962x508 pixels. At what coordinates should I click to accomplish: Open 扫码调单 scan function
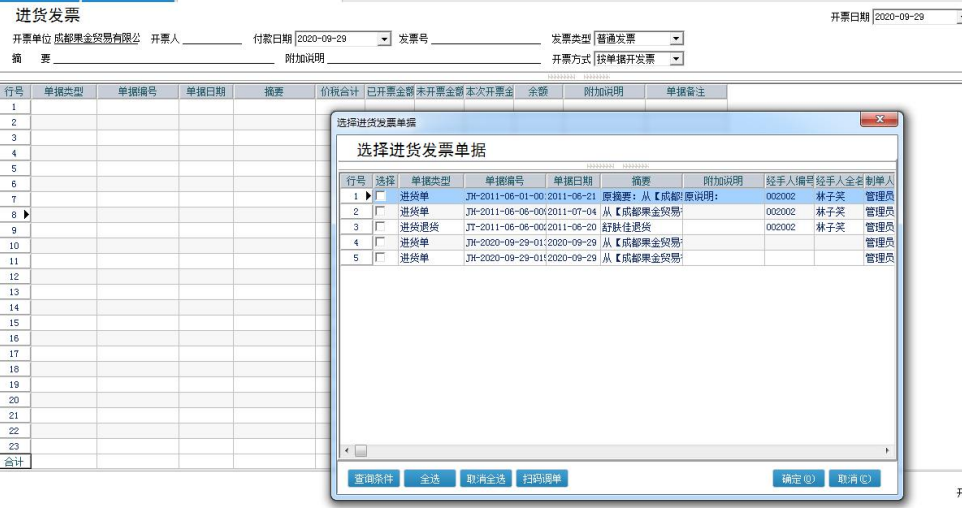click(x=543, y=479)
